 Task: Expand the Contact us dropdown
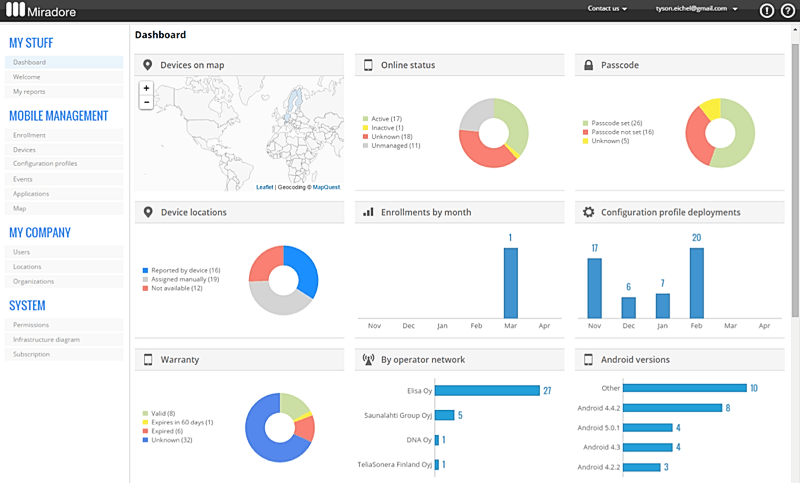coord(607,8)
